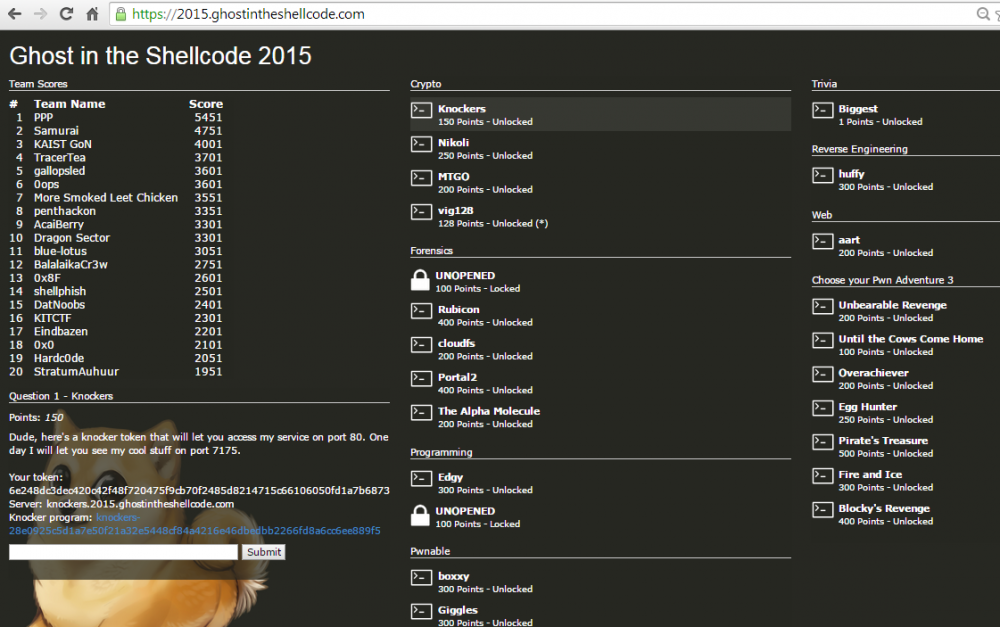The width and height of the screenshot is (1000, 627).
Task: Open the aart web challenge
Action: [x=849, y=240]
